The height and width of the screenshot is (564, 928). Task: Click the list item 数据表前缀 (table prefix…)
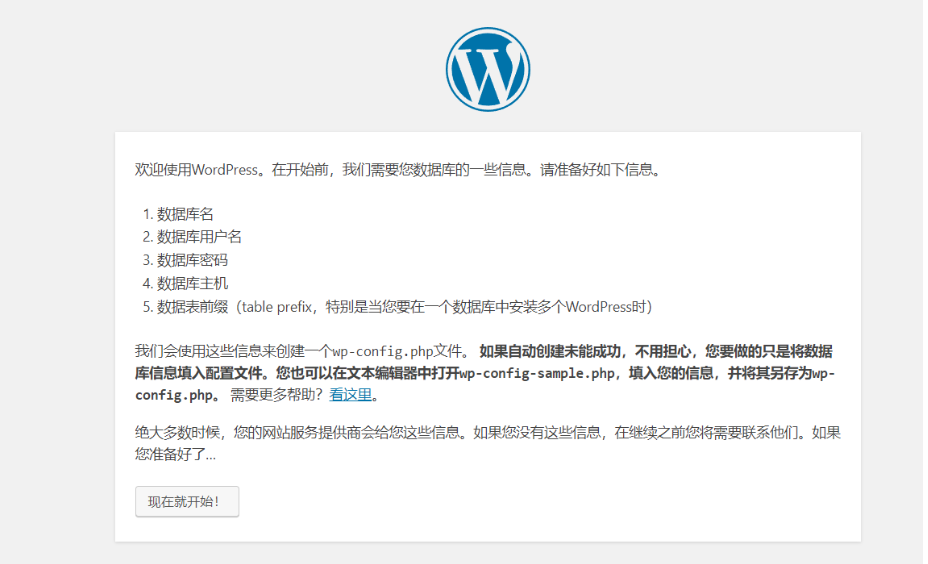click(404, 307)
